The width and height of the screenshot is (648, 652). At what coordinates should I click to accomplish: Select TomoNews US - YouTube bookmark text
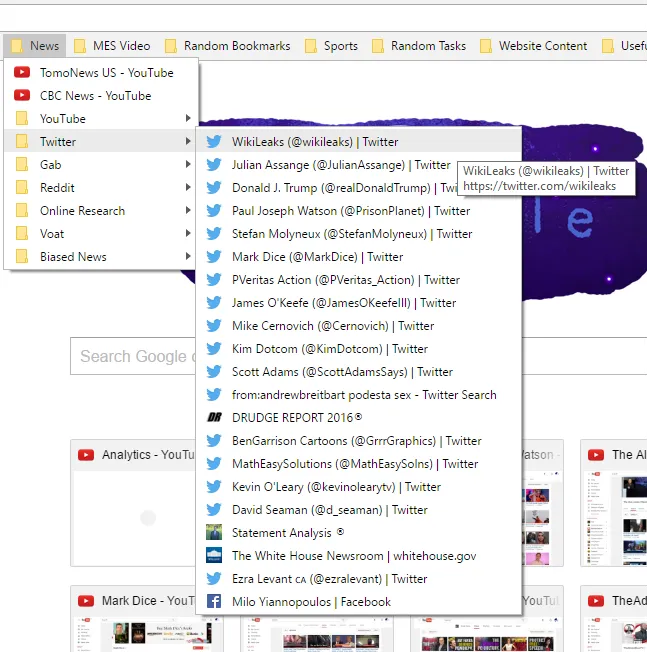107,73
